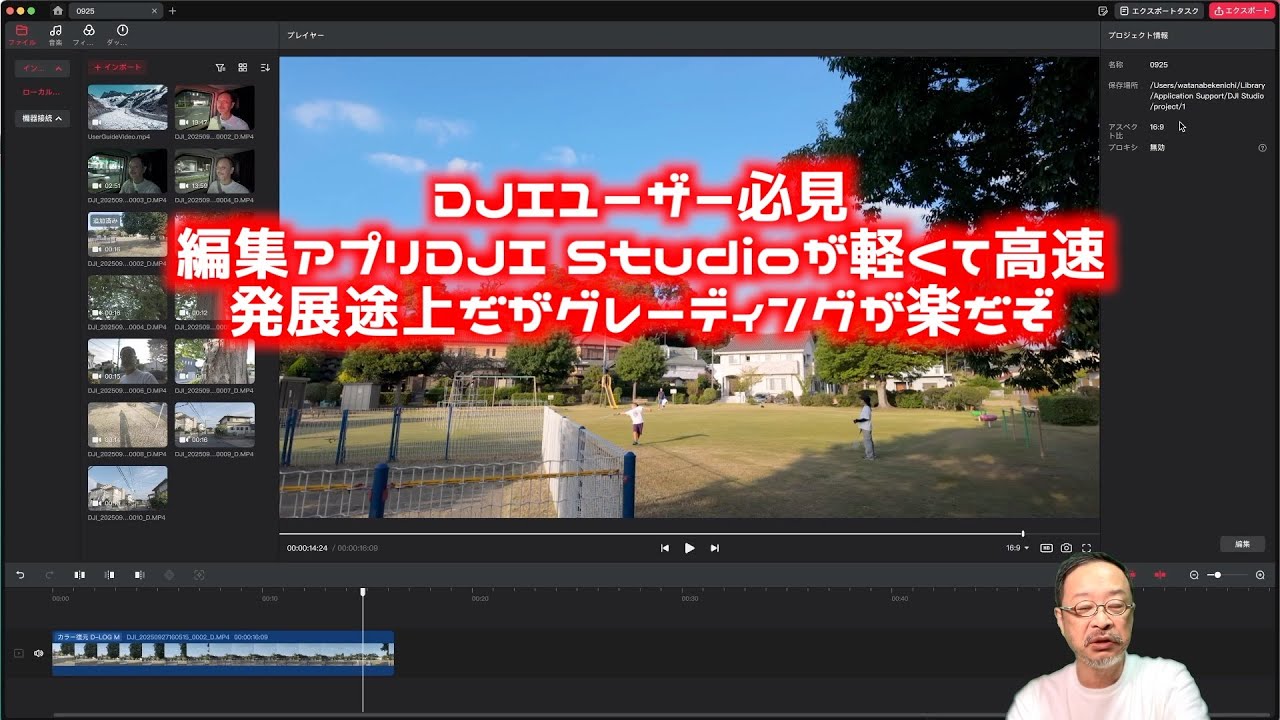Screen dimensions: 1280x720
Task: Toggle the player safe-frame overlay icon
Action: point(1046,548)
